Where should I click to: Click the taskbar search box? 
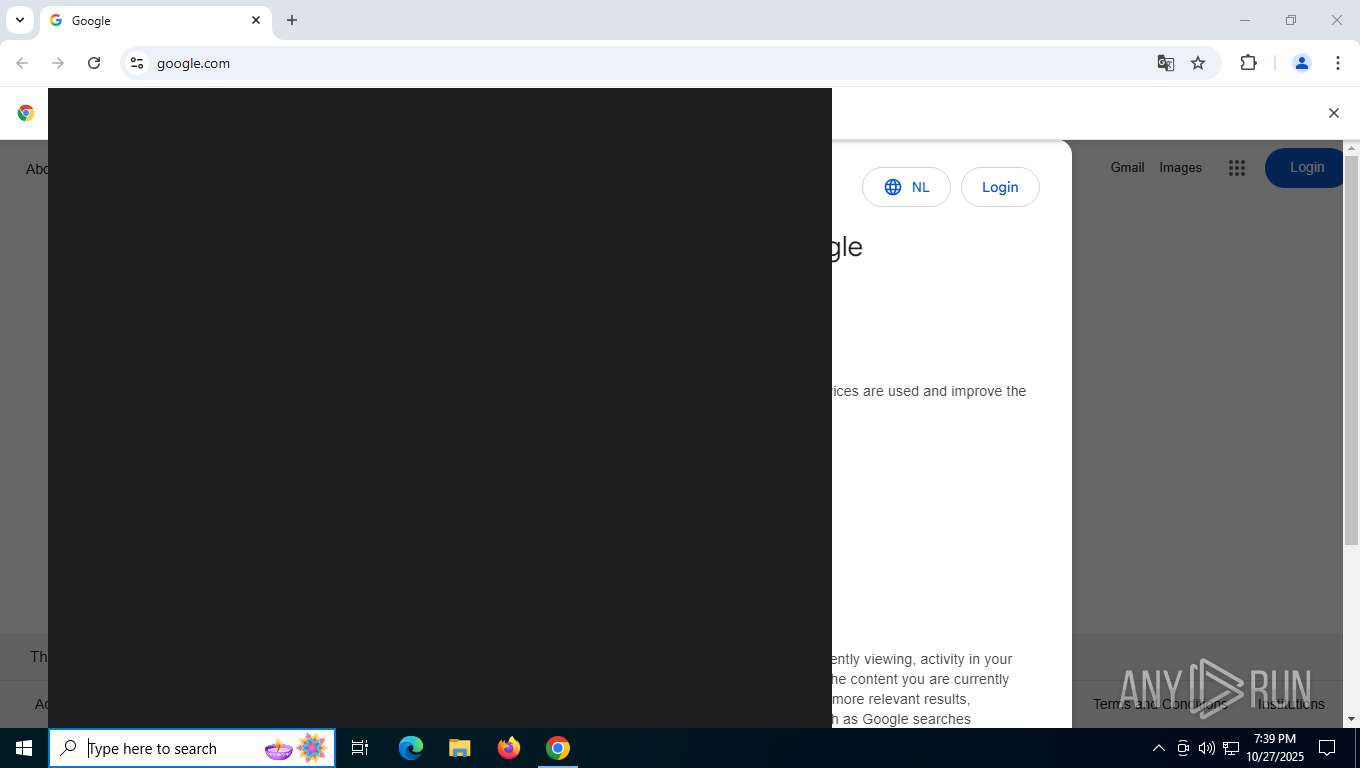[x=192, y=748]
